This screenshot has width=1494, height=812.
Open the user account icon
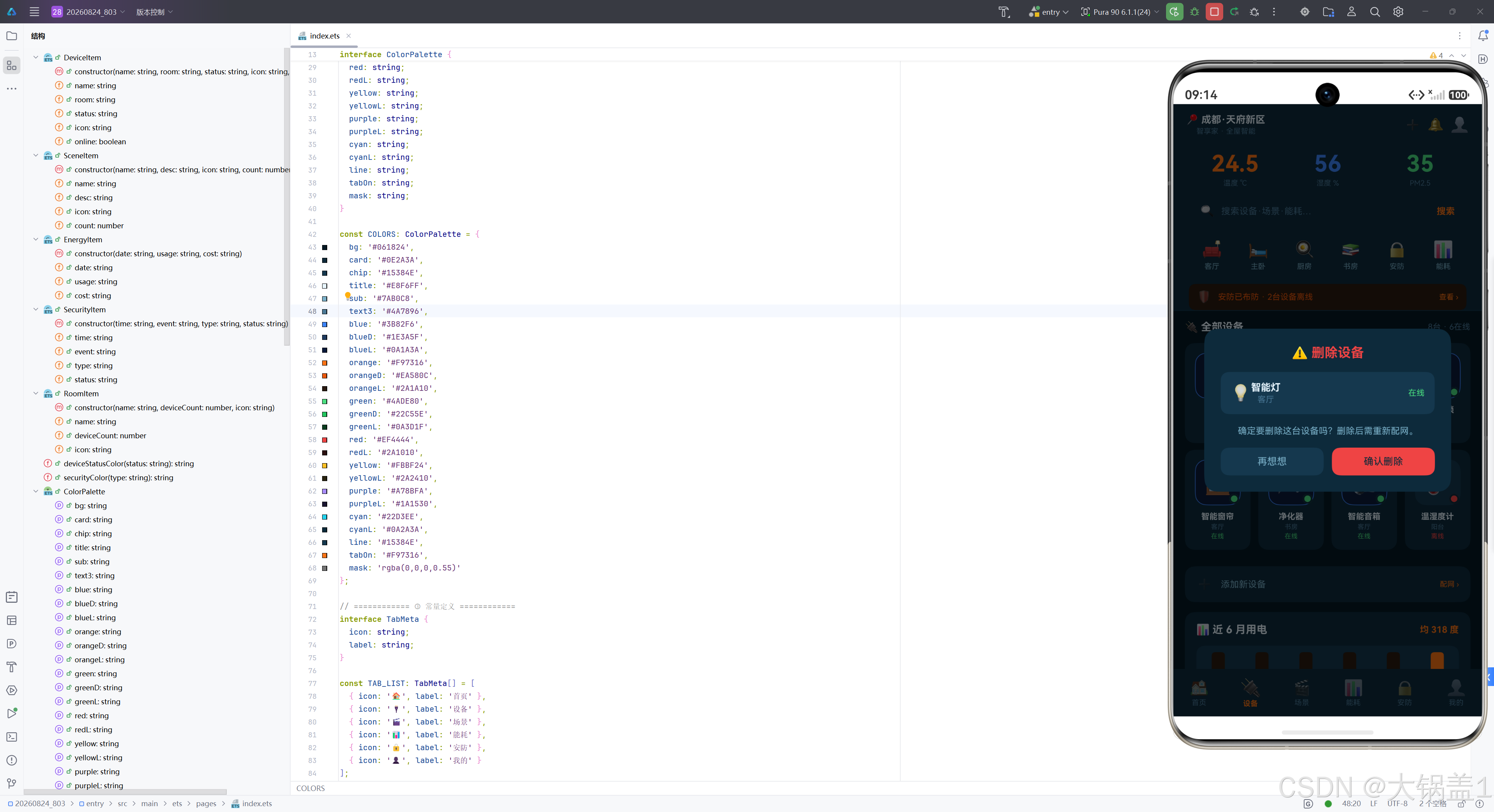1352,12
